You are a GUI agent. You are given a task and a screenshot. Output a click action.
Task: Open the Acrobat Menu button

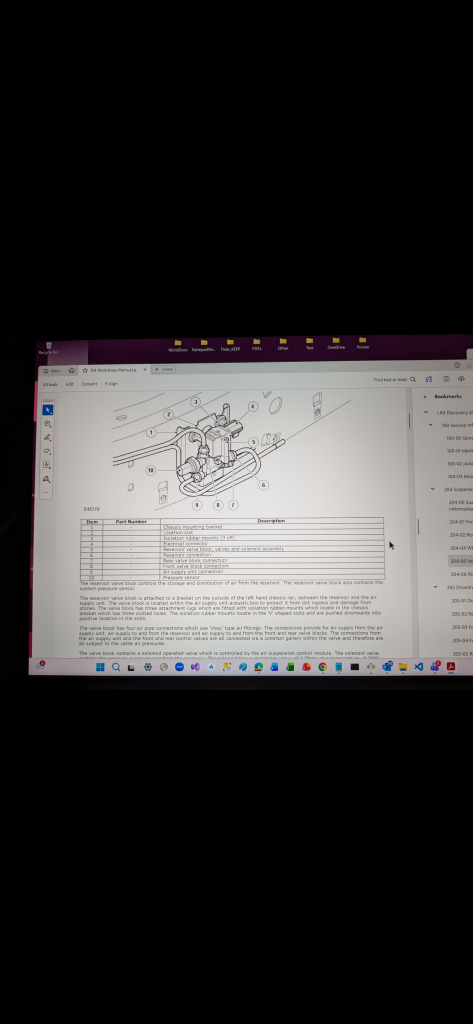pyautogui.click(x=52, y=370)
